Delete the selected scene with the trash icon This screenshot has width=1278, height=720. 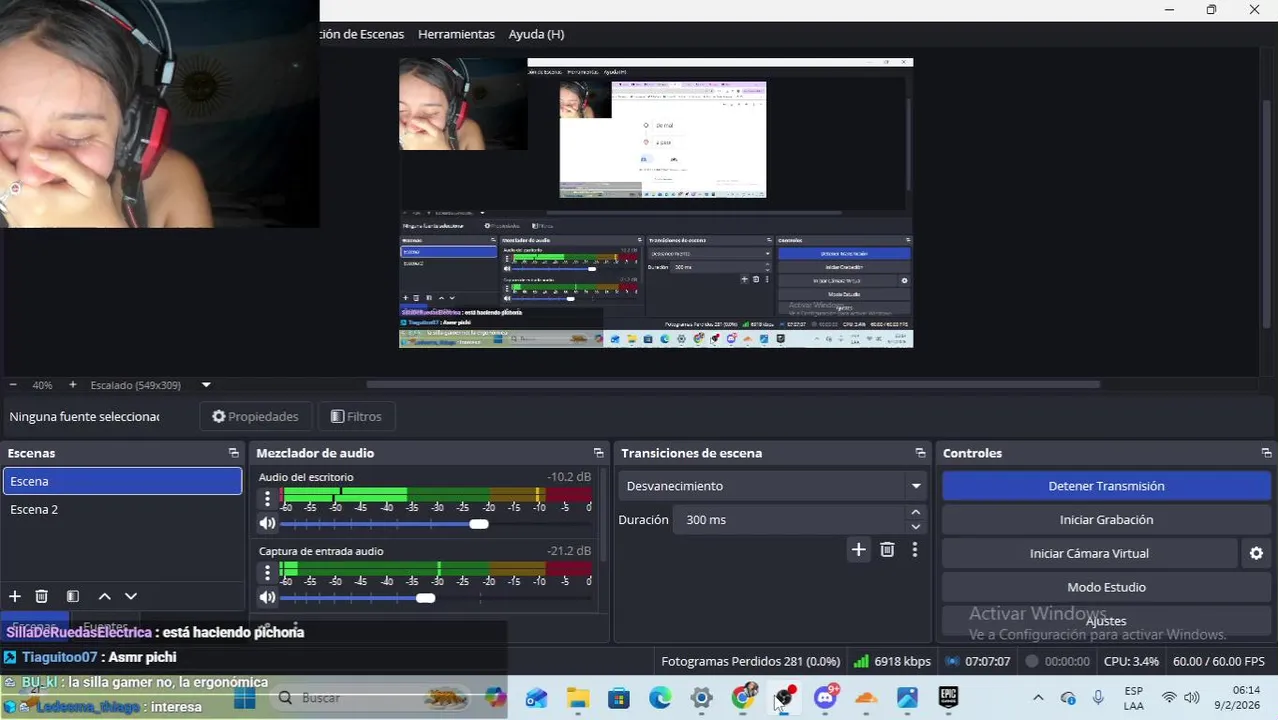point(42,596)
